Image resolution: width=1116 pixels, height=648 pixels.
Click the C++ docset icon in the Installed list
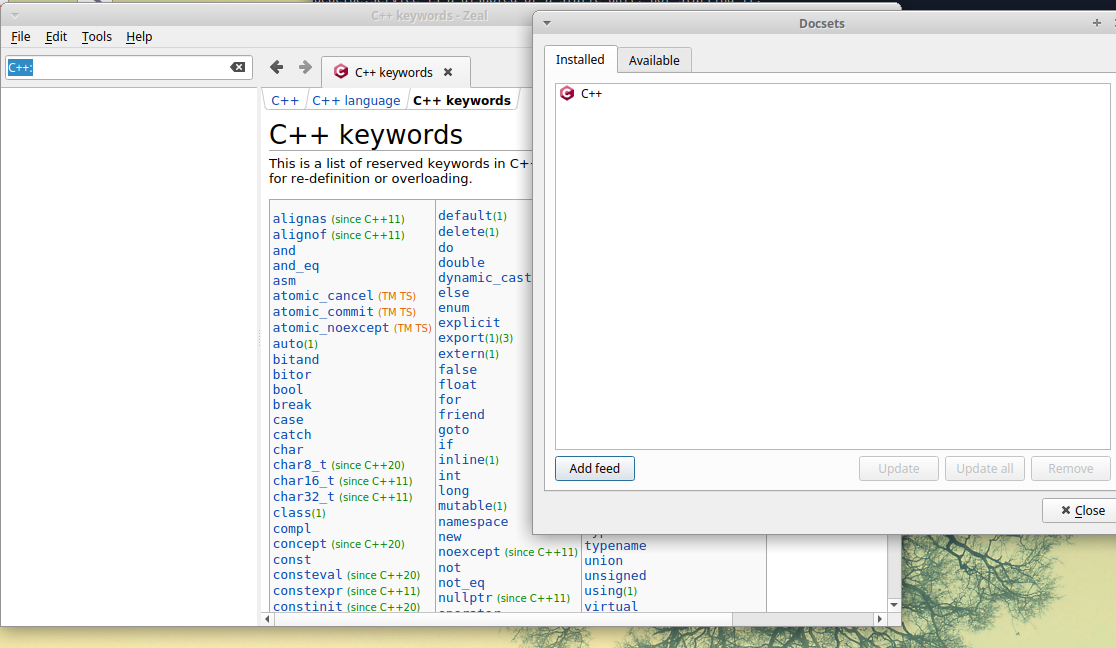(567, 93)
